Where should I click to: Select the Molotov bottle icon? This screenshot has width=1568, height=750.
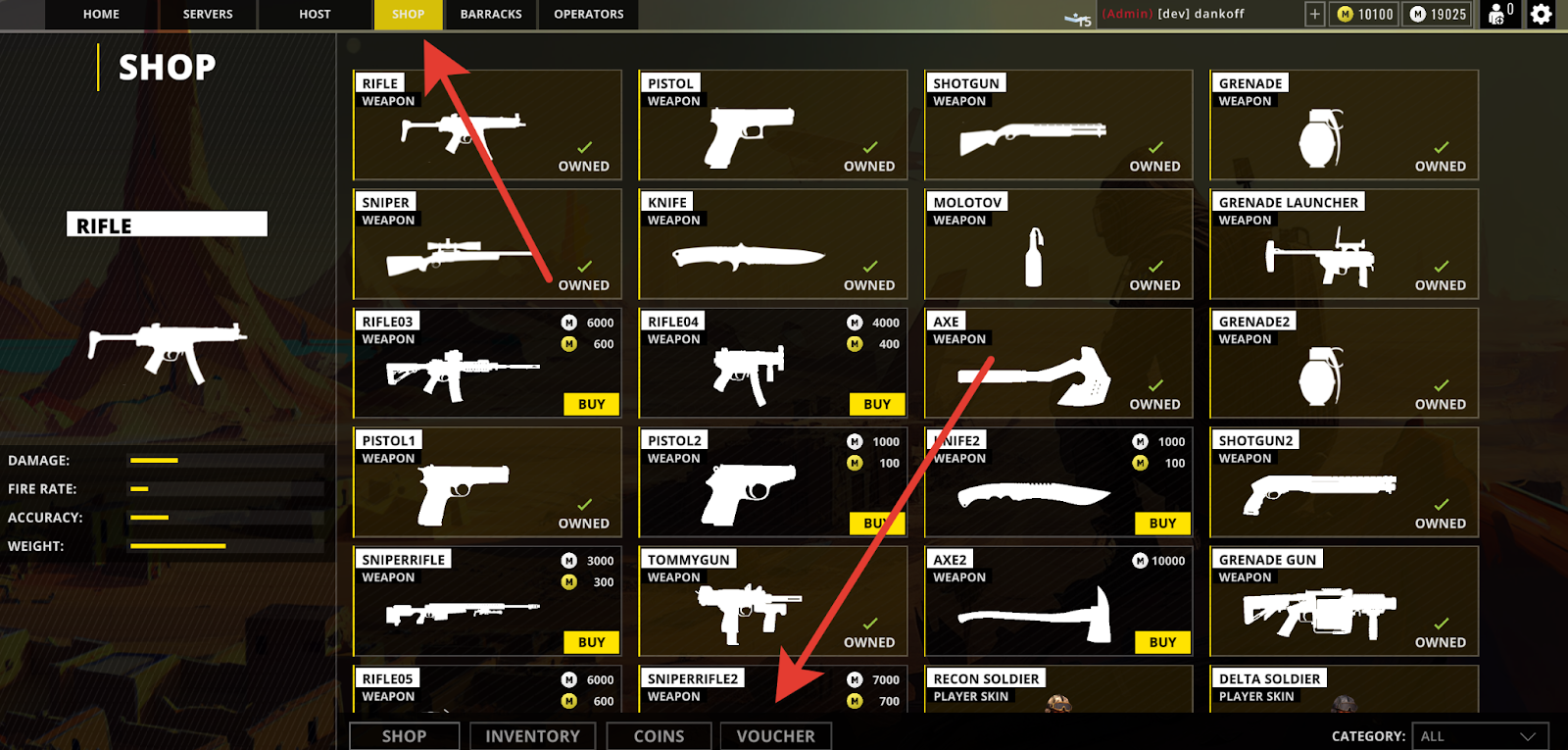tap(1034, 257)
